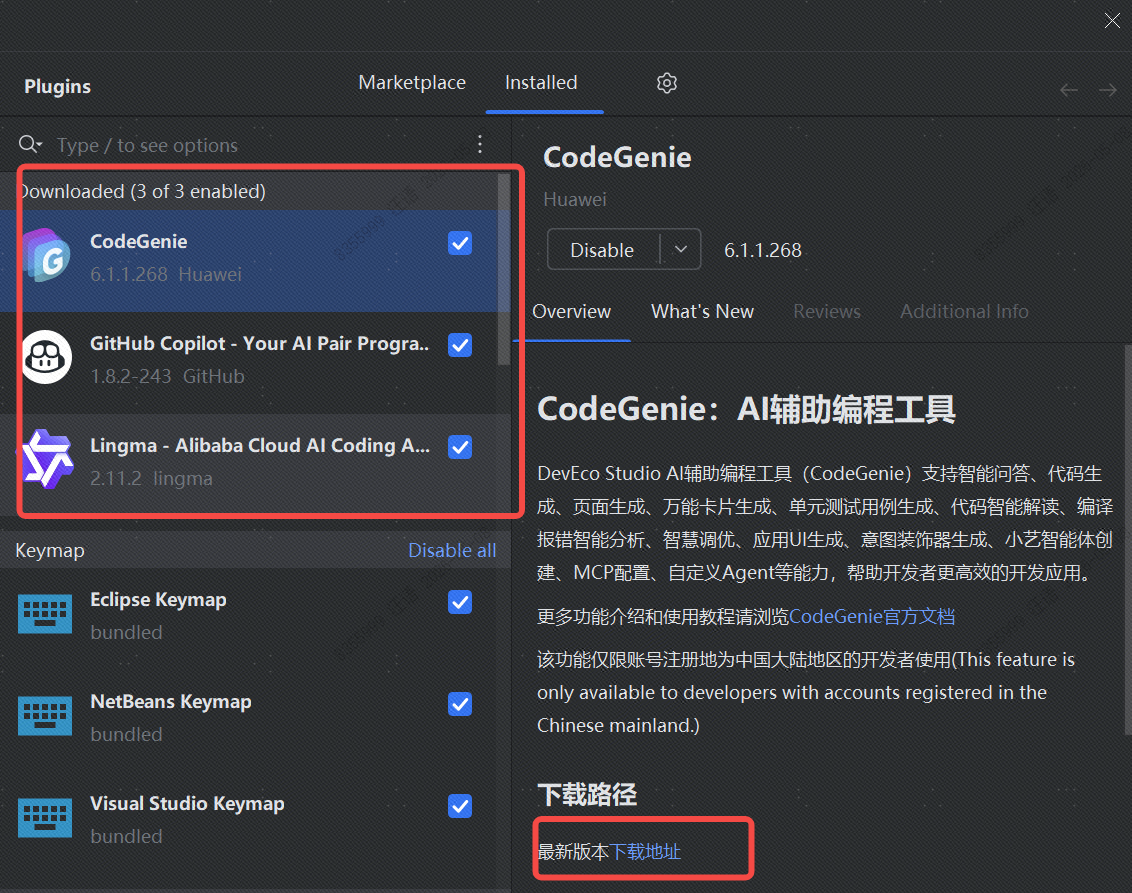Click the Visual Studio Keymap keyboard icon
This screenshot has height=893, width=1132.
(x=45, y=817)
